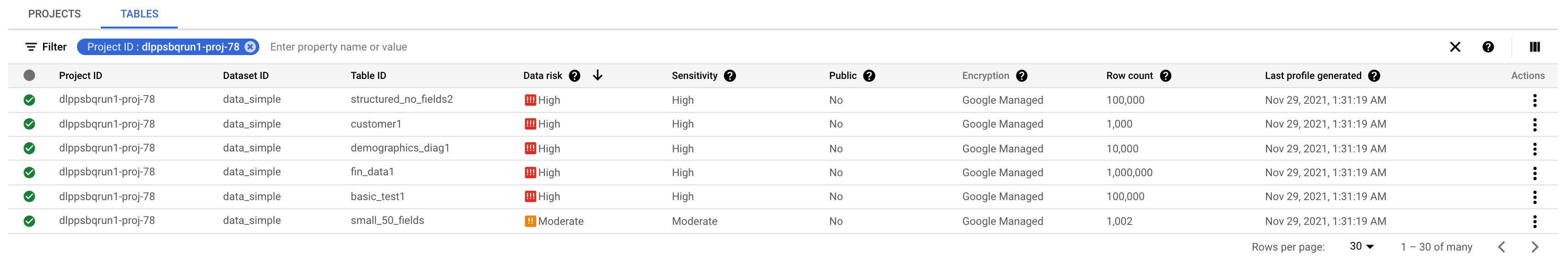Open the actions menu for structured_no_fields2
The width and height of the screenshot is (1568, 268).
1534,100
